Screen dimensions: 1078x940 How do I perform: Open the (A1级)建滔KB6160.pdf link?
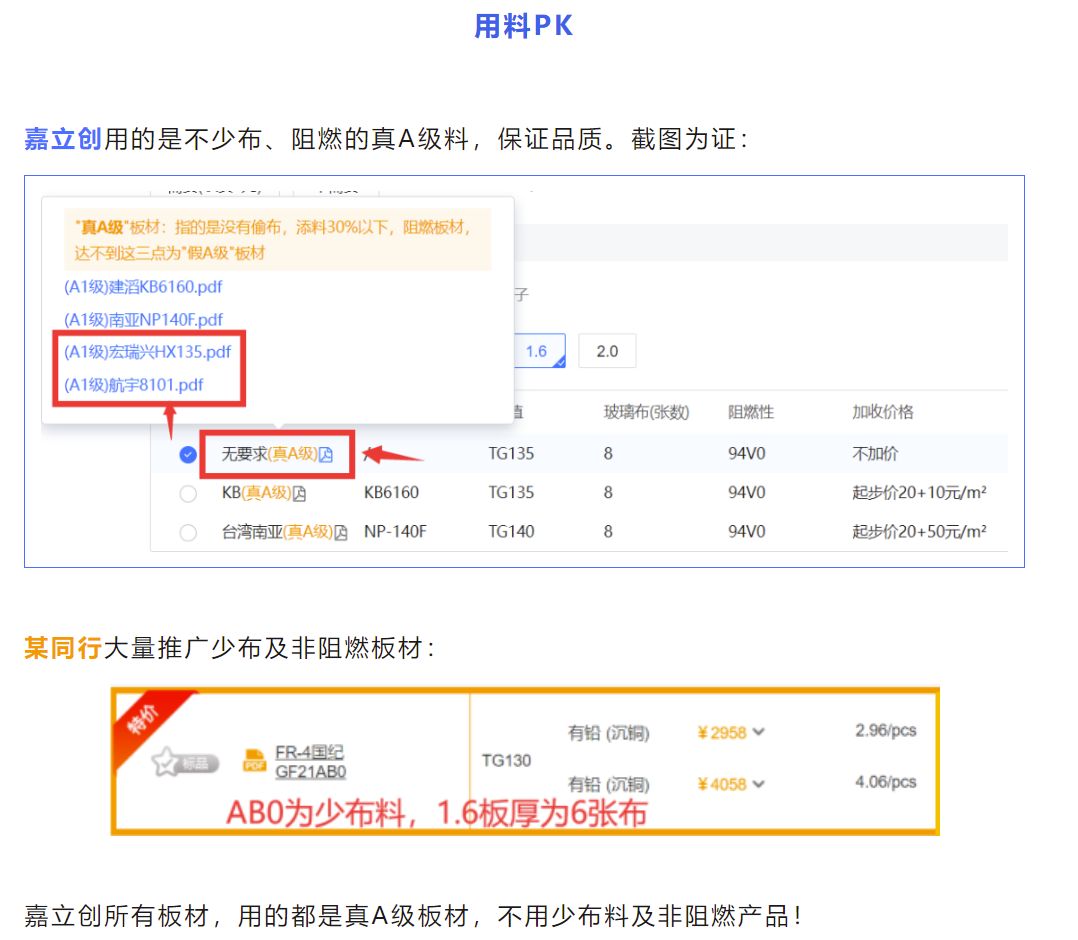click(x=143, y=287)
